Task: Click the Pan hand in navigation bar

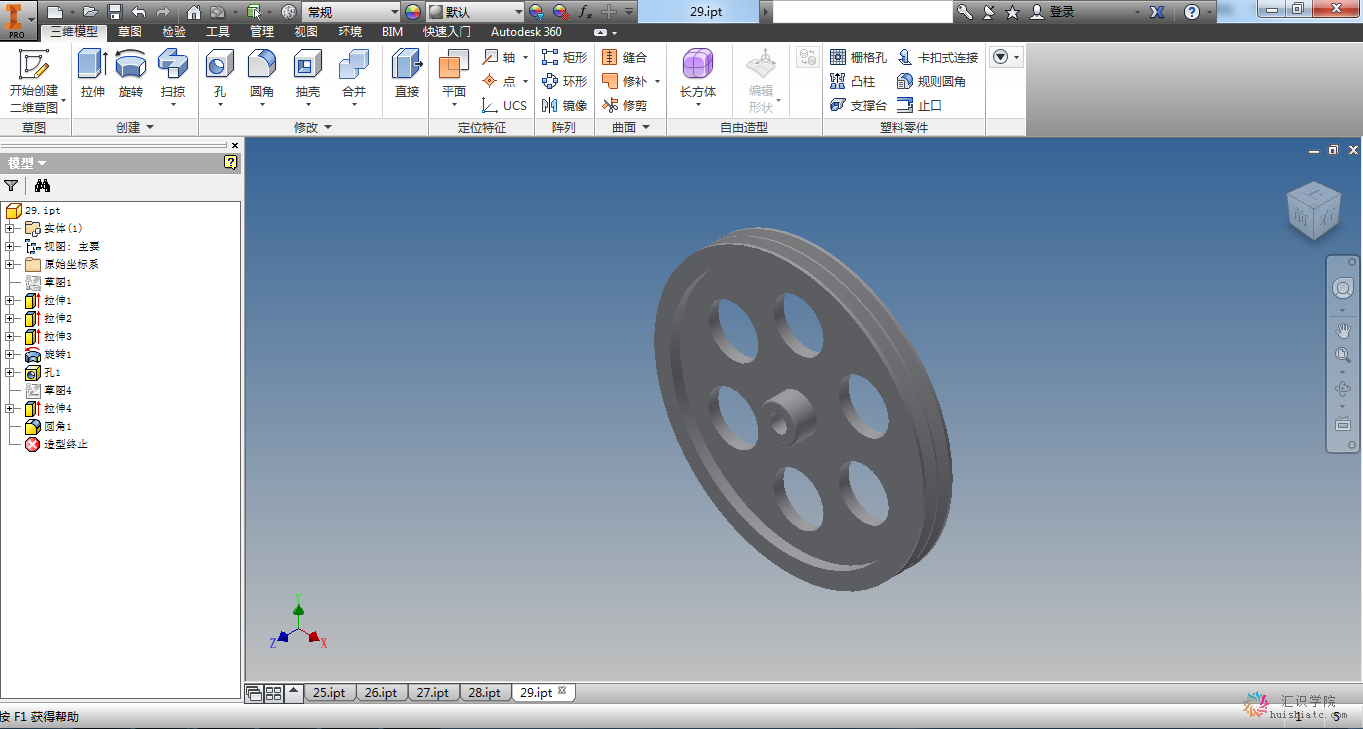Action: tap(1342, 329)
